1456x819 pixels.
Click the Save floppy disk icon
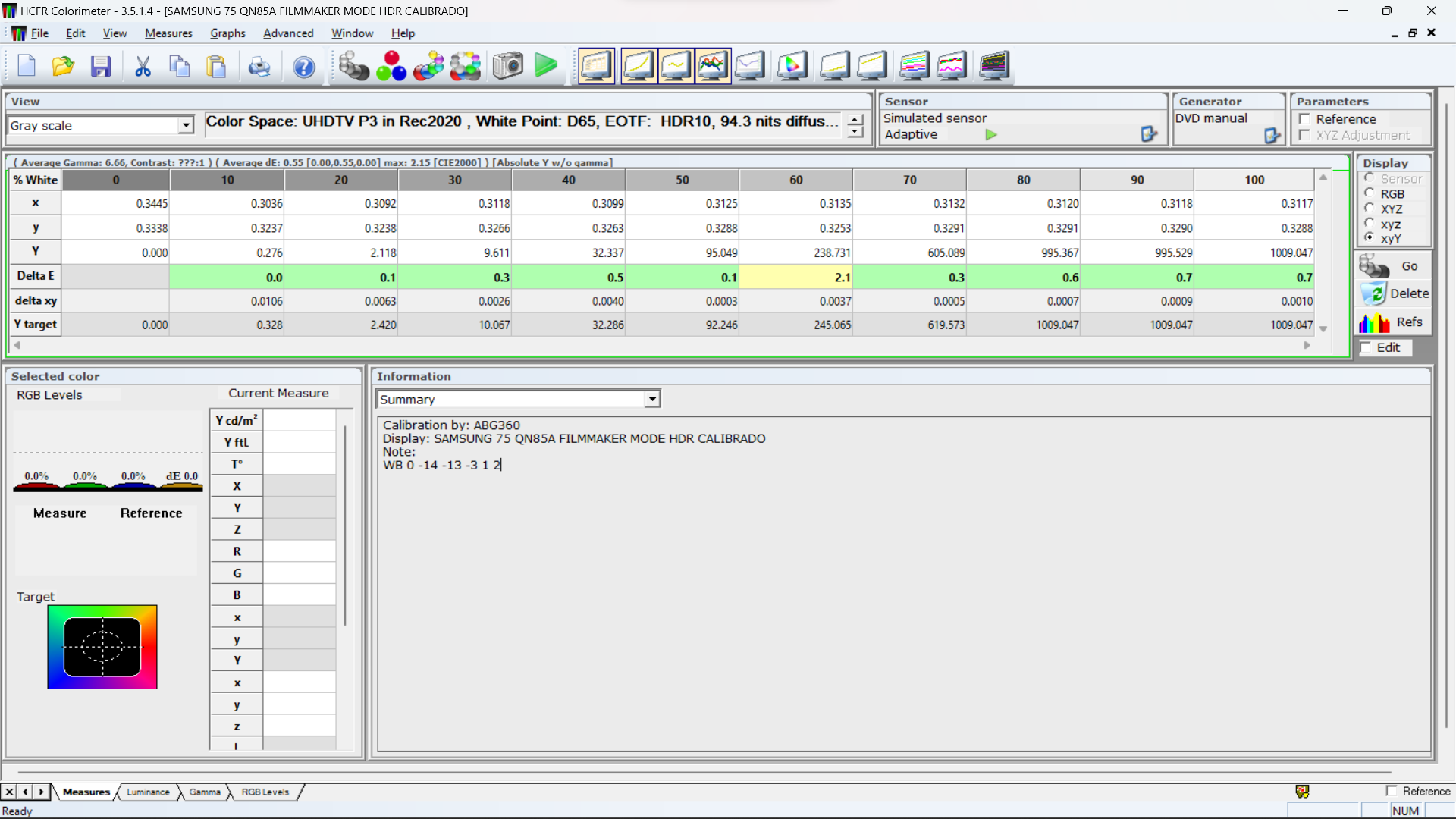tap(101, 67)
